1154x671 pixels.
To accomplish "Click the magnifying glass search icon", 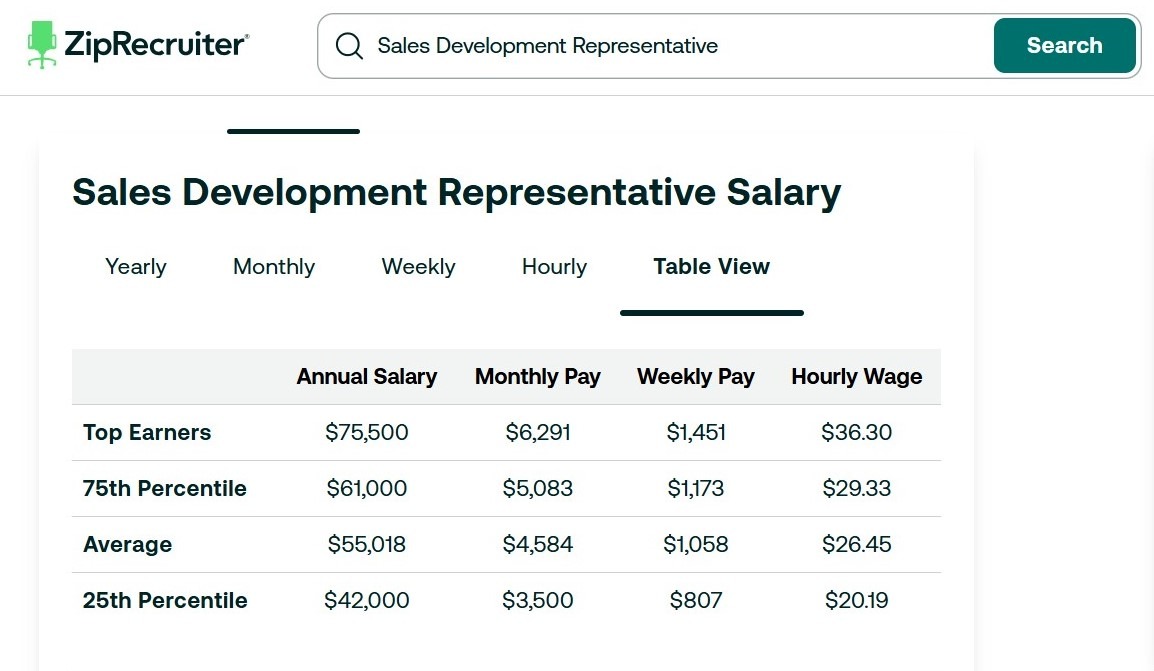I will pos(349,46).
